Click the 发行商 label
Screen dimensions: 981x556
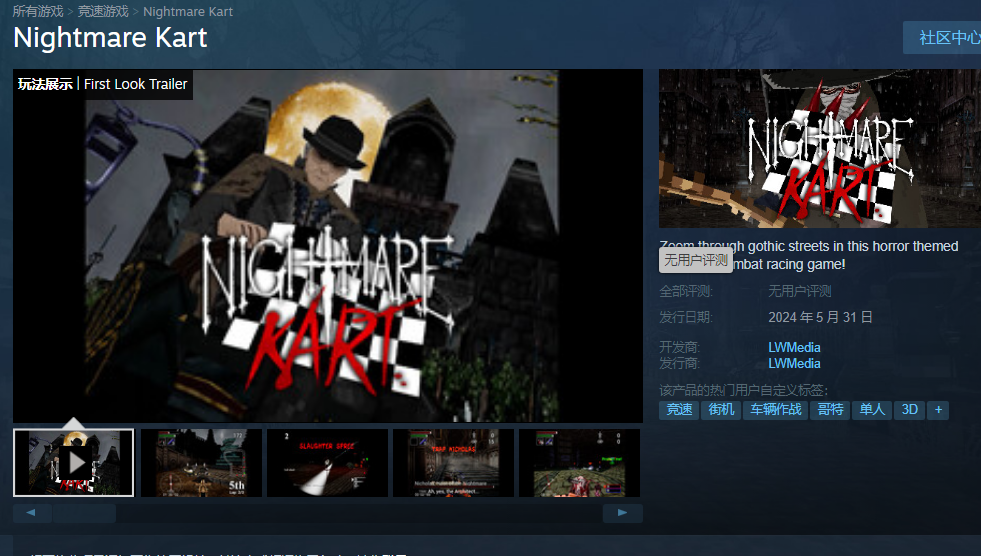pyautogui.click(x=679, y=363)
